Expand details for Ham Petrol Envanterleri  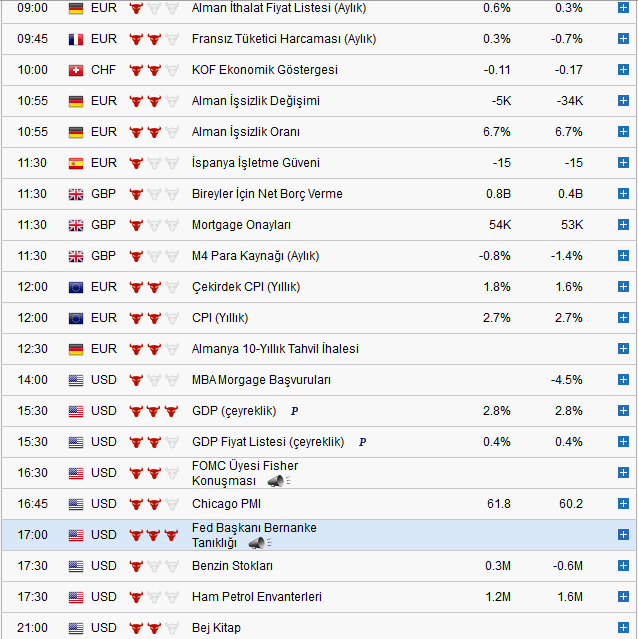click(x=623, y=597)
